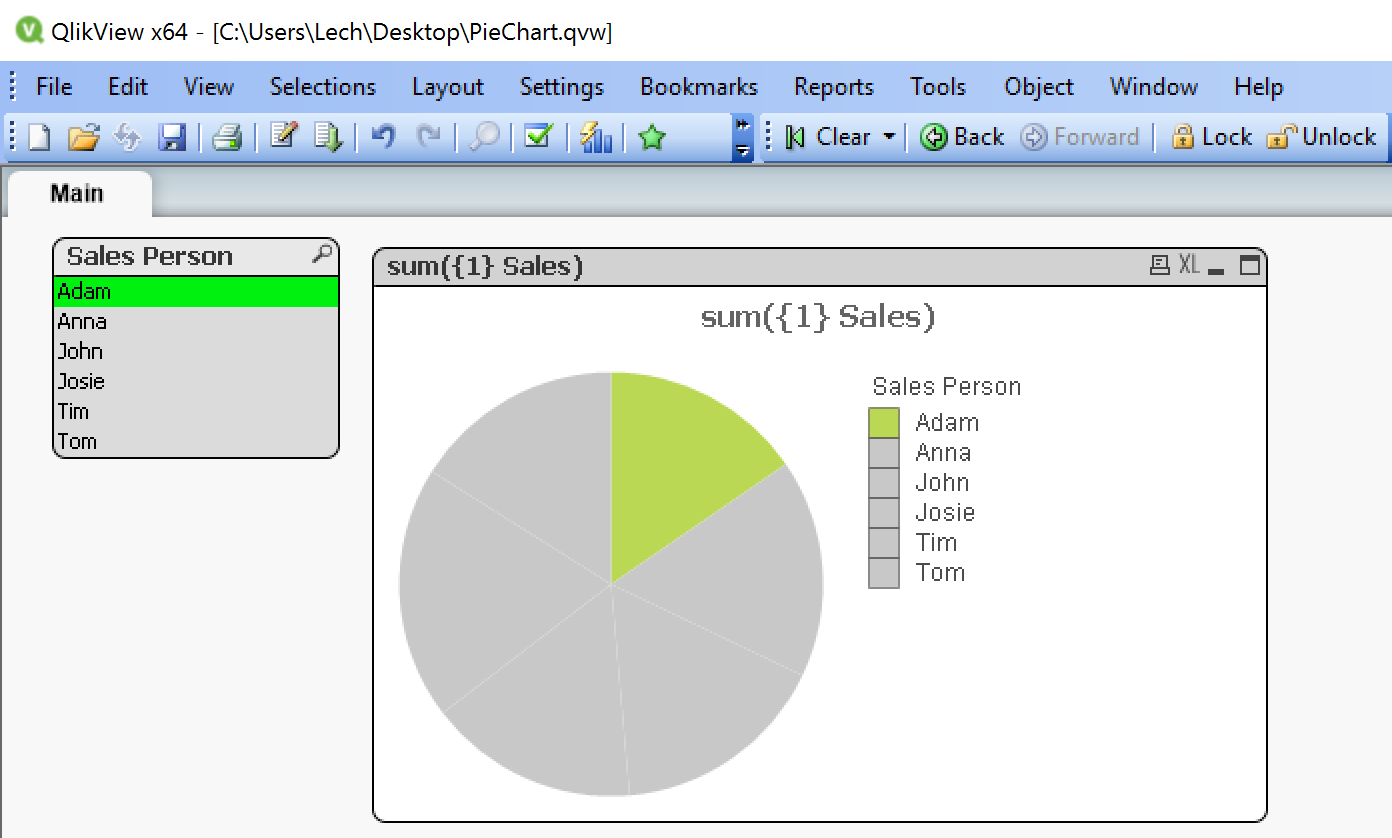This screenshot has width=1392, height=838.
Task: Open the Object menu
Action: 1039,87
